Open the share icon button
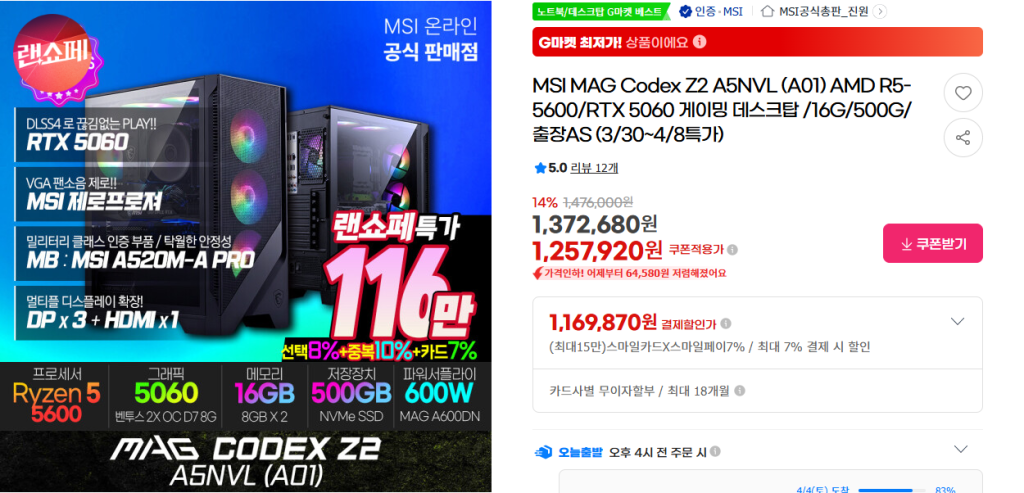The height and width of the screenshot is (493, 1024). [x=963, y=138]
